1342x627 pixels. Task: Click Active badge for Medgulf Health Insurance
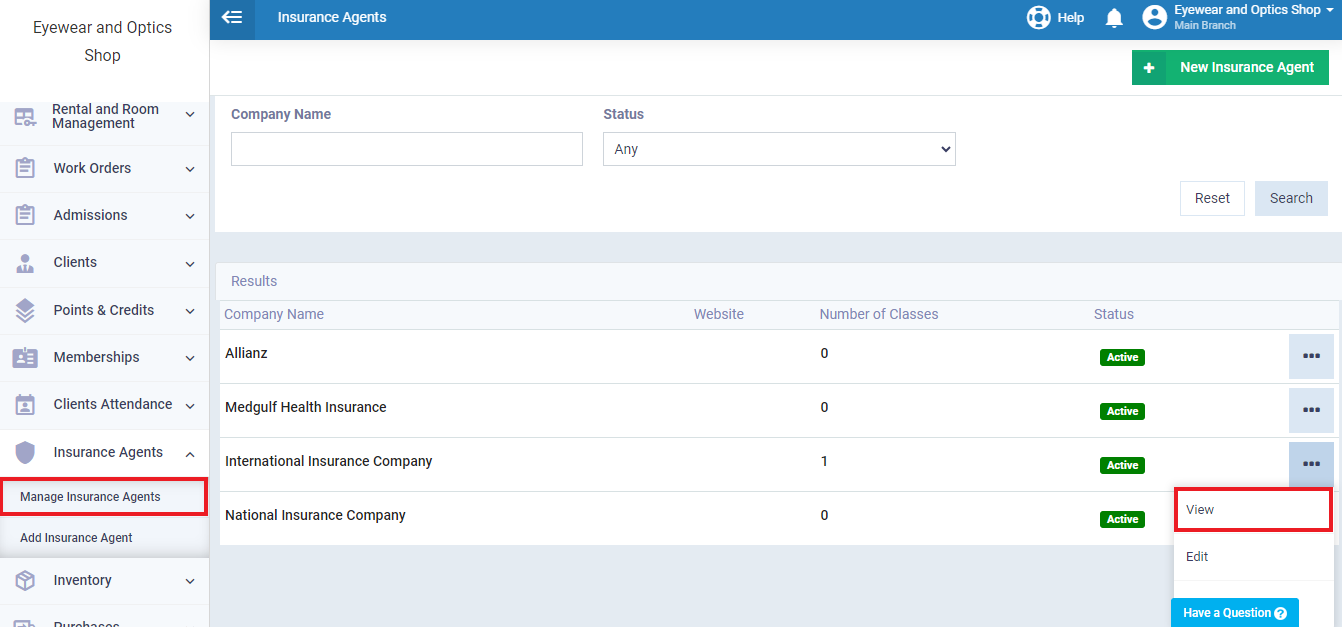[x=1122, y=411]
